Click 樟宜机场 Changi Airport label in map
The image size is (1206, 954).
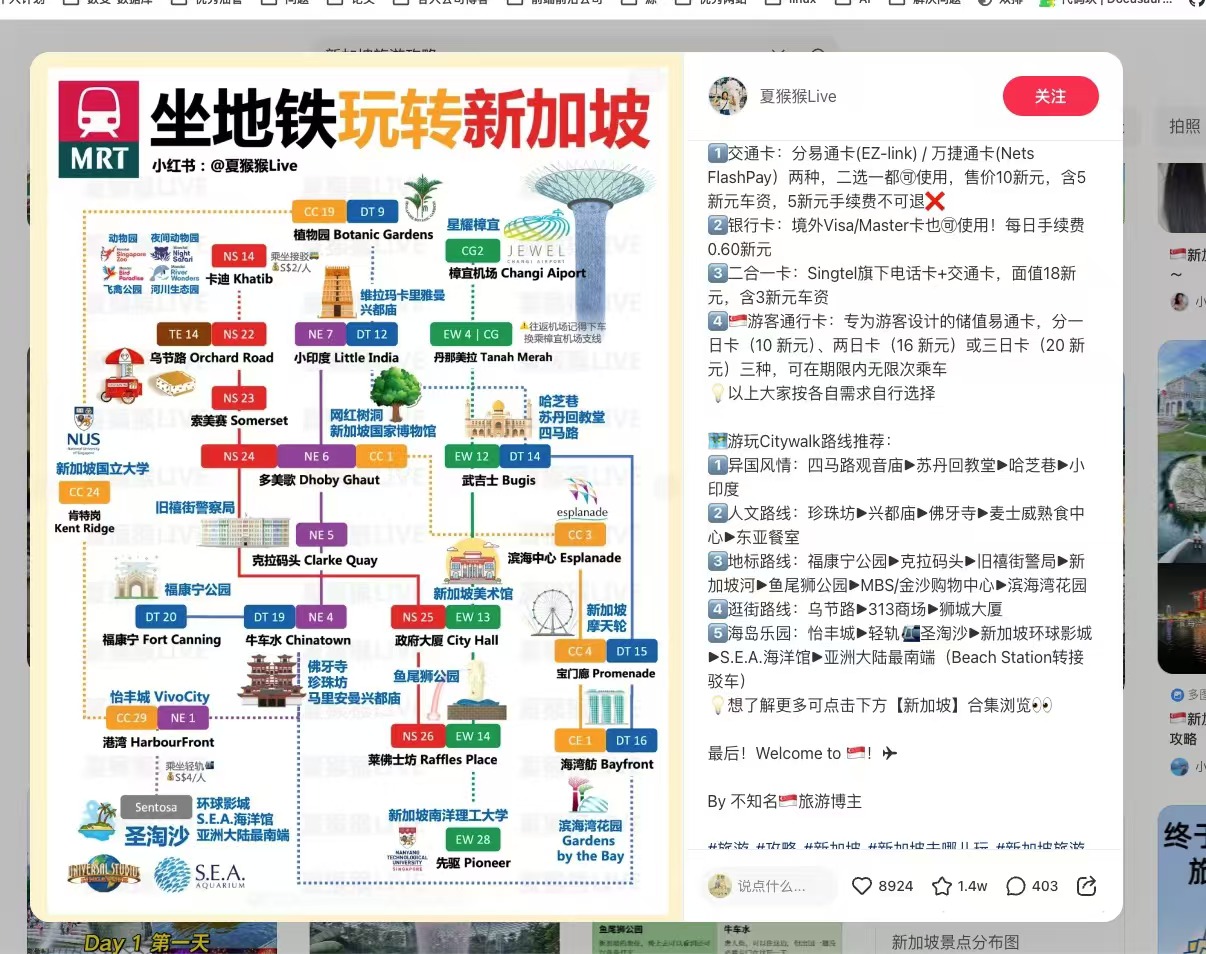517,273
